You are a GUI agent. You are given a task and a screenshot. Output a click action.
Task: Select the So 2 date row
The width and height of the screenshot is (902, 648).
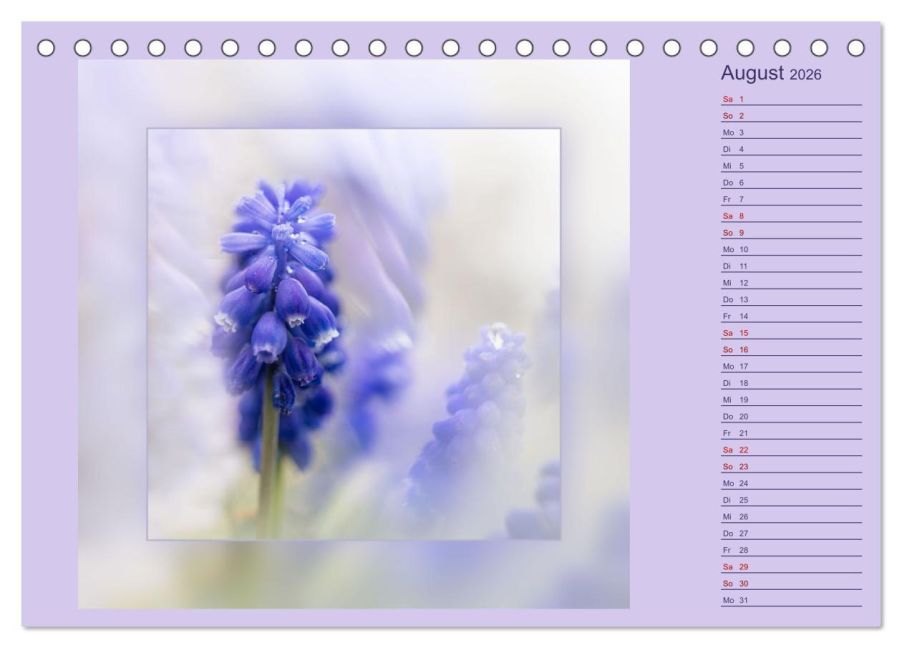pyautogui.click(x=790, y=116)
